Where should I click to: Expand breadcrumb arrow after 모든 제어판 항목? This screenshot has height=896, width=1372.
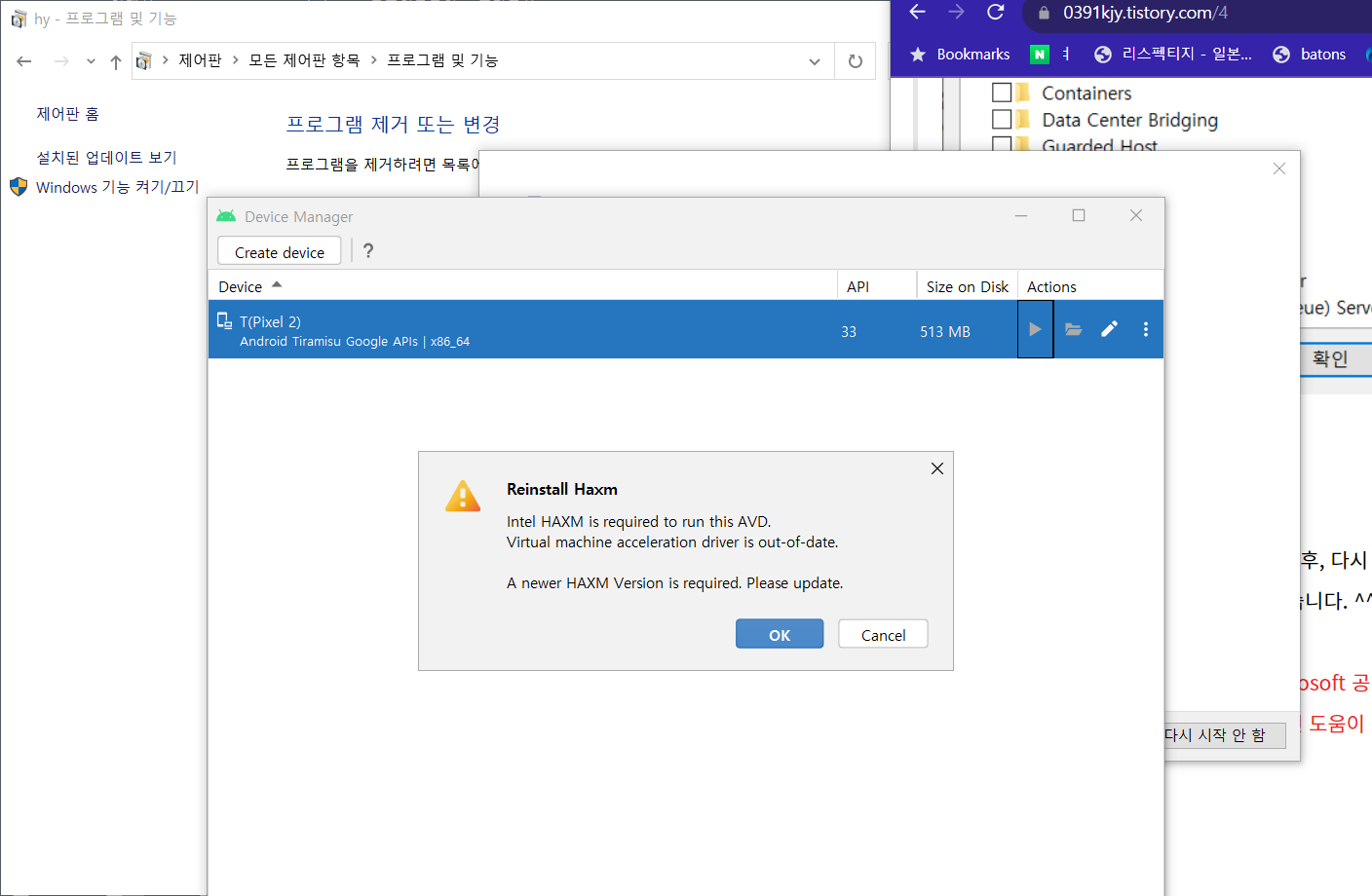coord(373,60)
